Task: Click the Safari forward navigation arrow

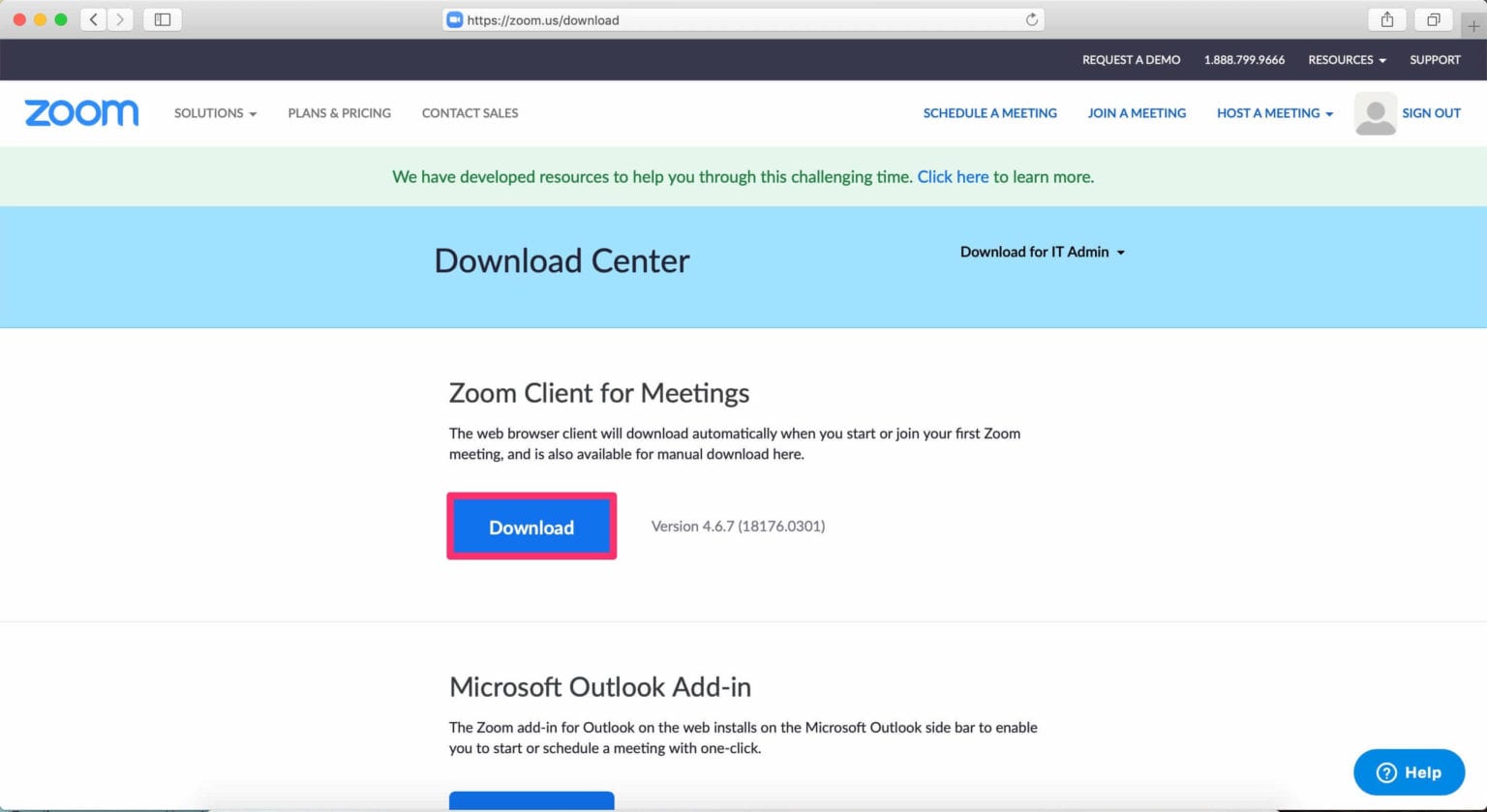Action: click(120, 19)
